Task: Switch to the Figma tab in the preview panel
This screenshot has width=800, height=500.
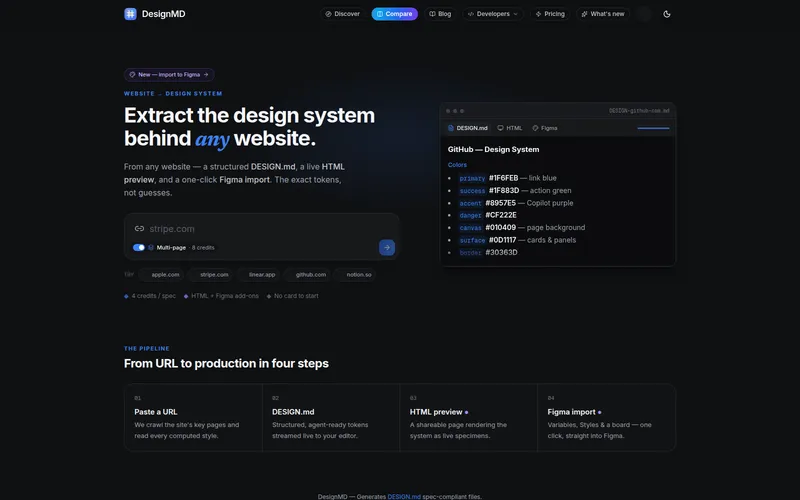Action: coord(545,128)
